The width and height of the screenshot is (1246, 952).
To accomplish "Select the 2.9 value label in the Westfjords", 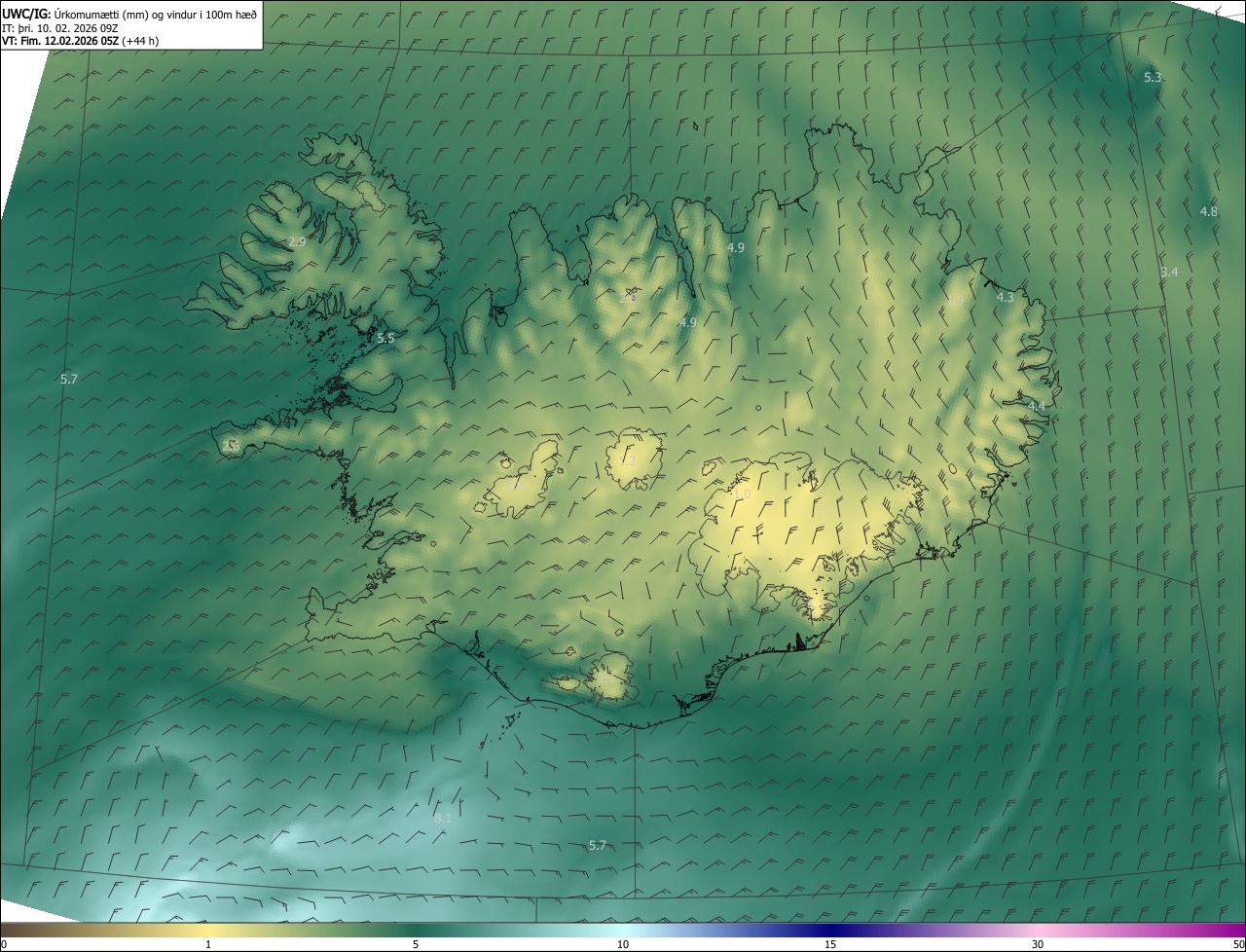I will (x=297, y=241).
